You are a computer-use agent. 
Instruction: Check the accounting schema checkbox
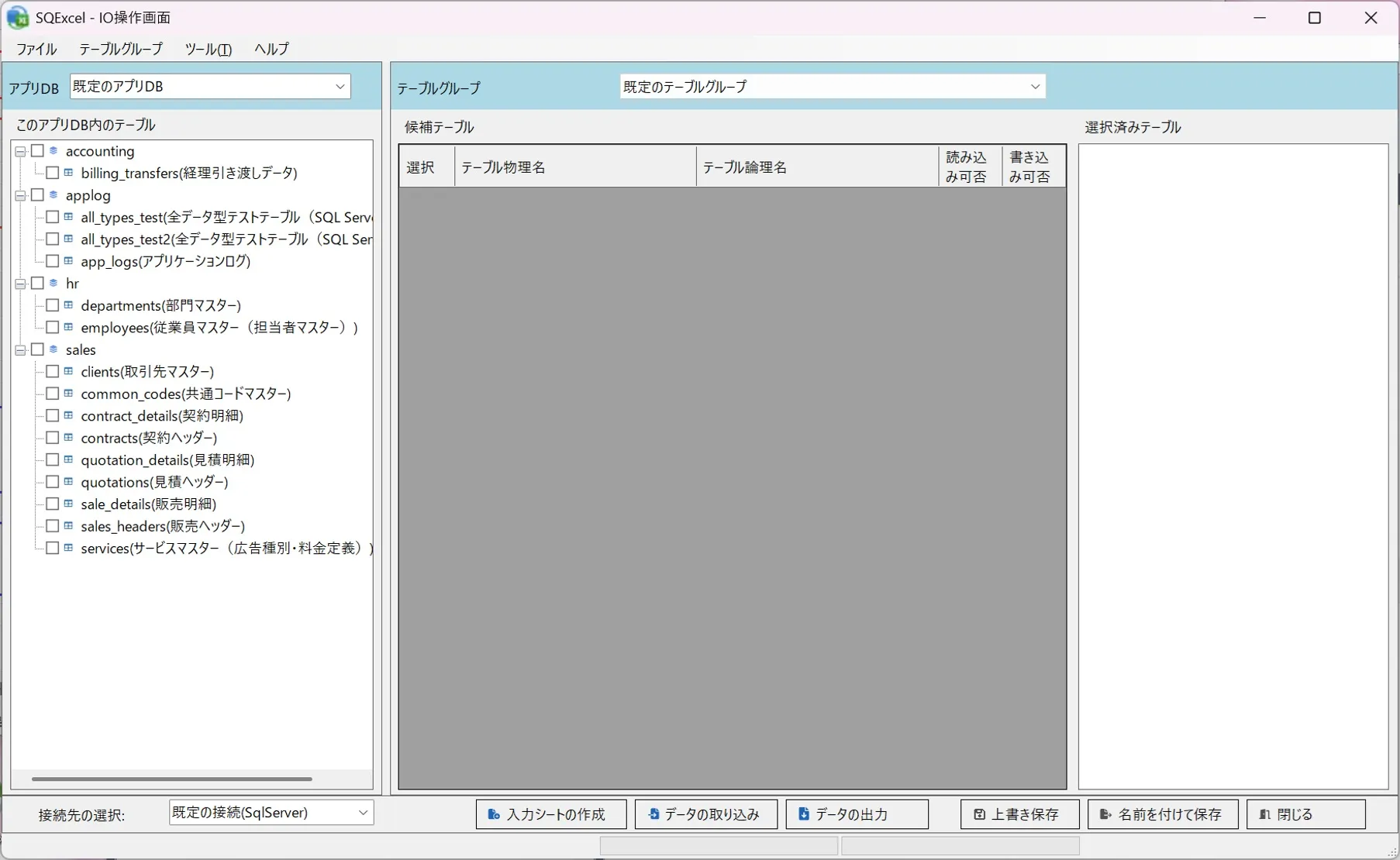(x=37, y=151)
